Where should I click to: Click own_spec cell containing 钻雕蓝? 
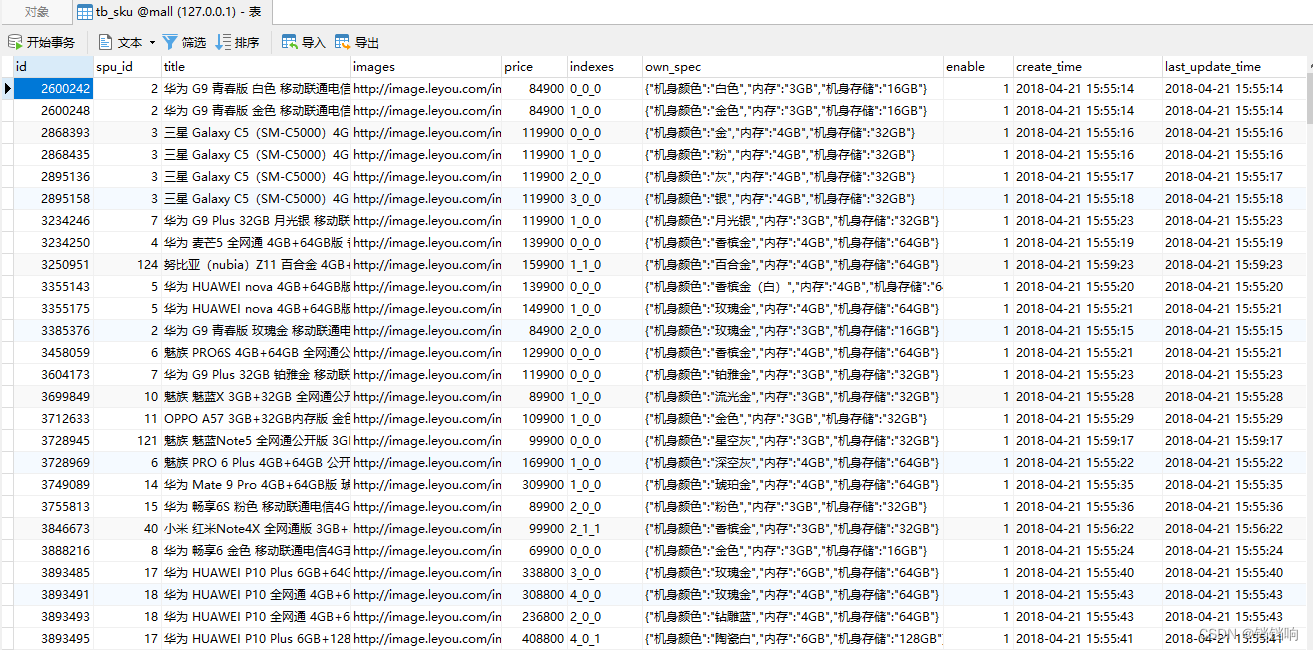tap(793, 616)
